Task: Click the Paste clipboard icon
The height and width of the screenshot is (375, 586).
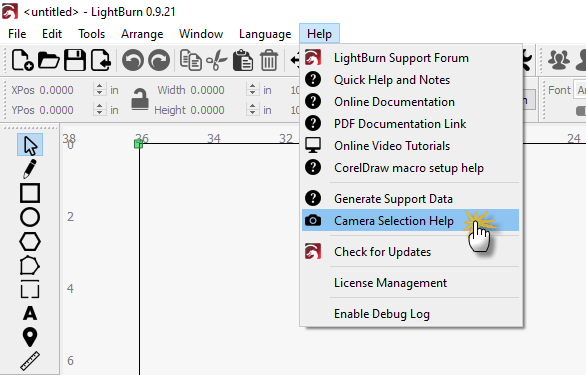Action: 243,60
